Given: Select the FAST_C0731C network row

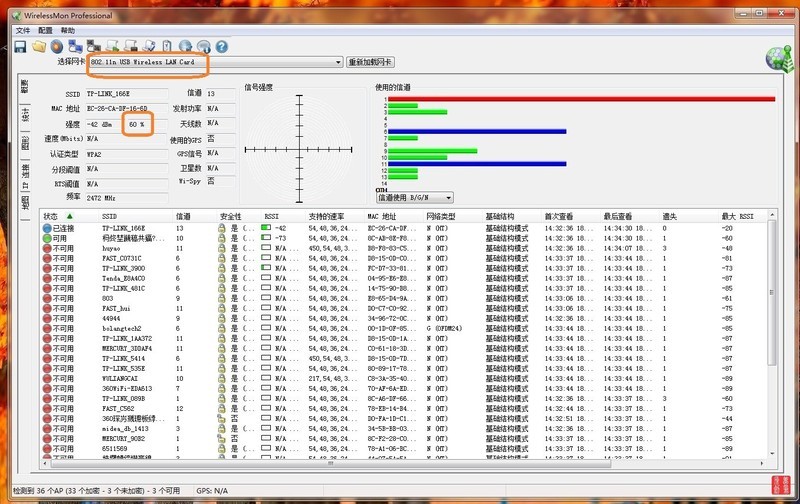Looking at the screenshot, I should 405,259.
